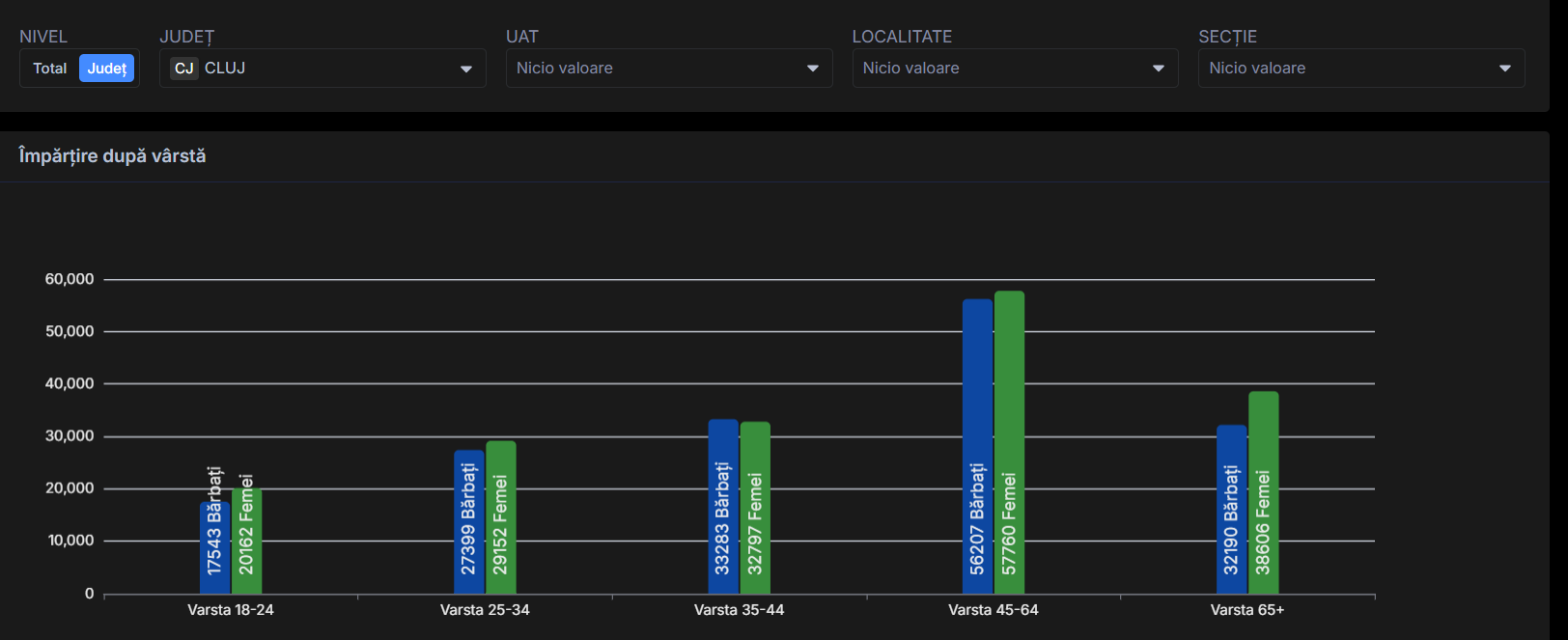Open the Secție dropdown
Screen dimensions: 1568x640
click(x=1361, y=69)
